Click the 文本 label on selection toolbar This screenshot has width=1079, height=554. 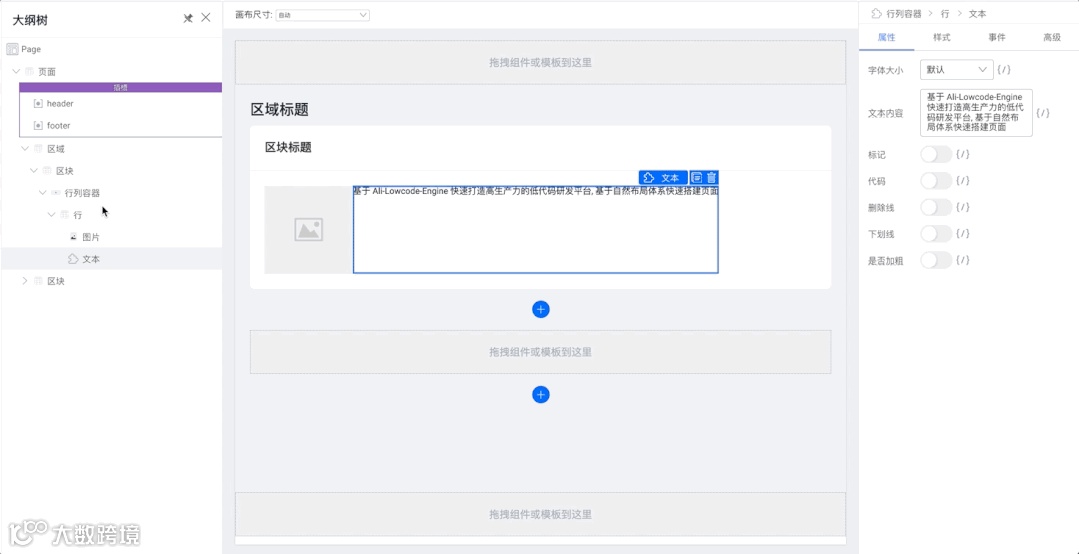point(670,178)
